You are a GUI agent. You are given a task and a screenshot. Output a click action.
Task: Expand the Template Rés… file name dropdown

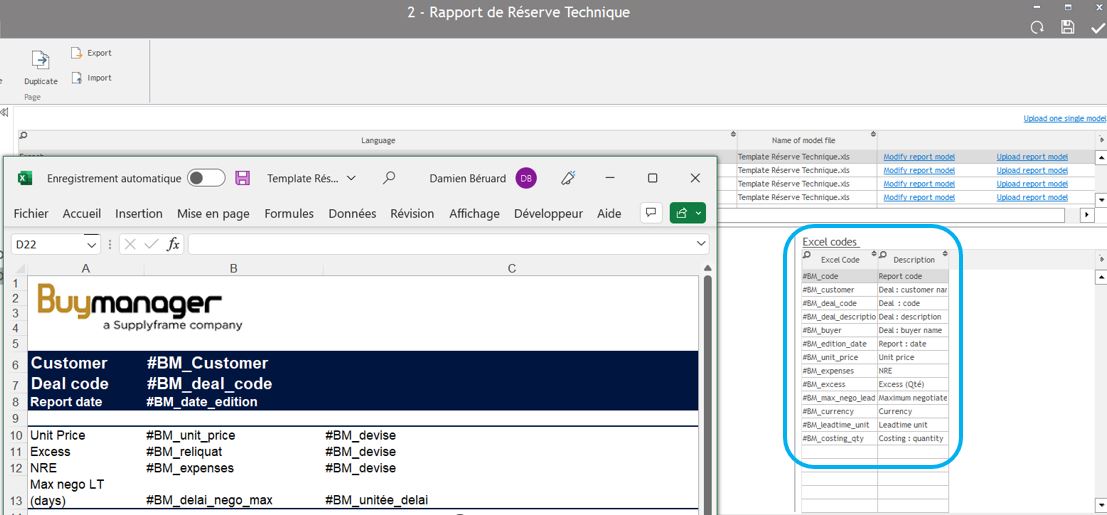pos(351,178)
